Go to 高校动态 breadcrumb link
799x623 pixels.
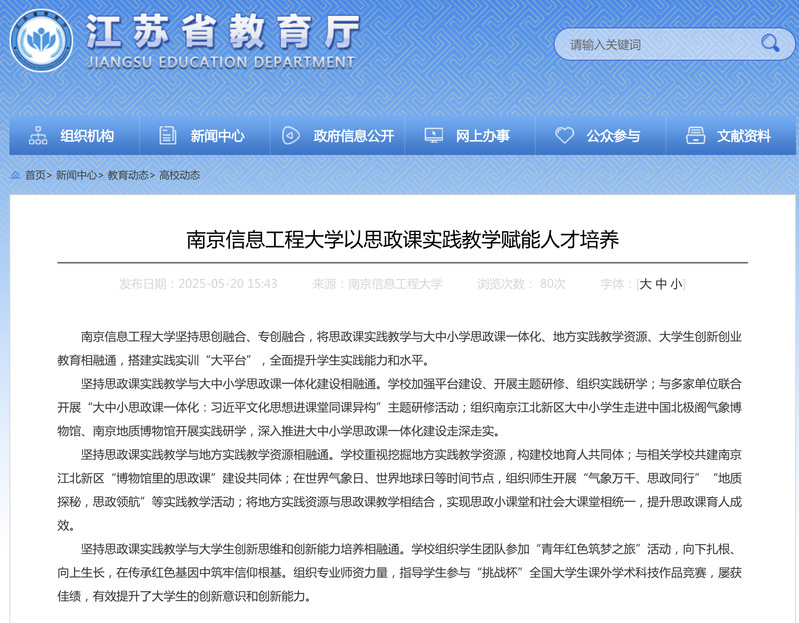[x=180, y=175]
